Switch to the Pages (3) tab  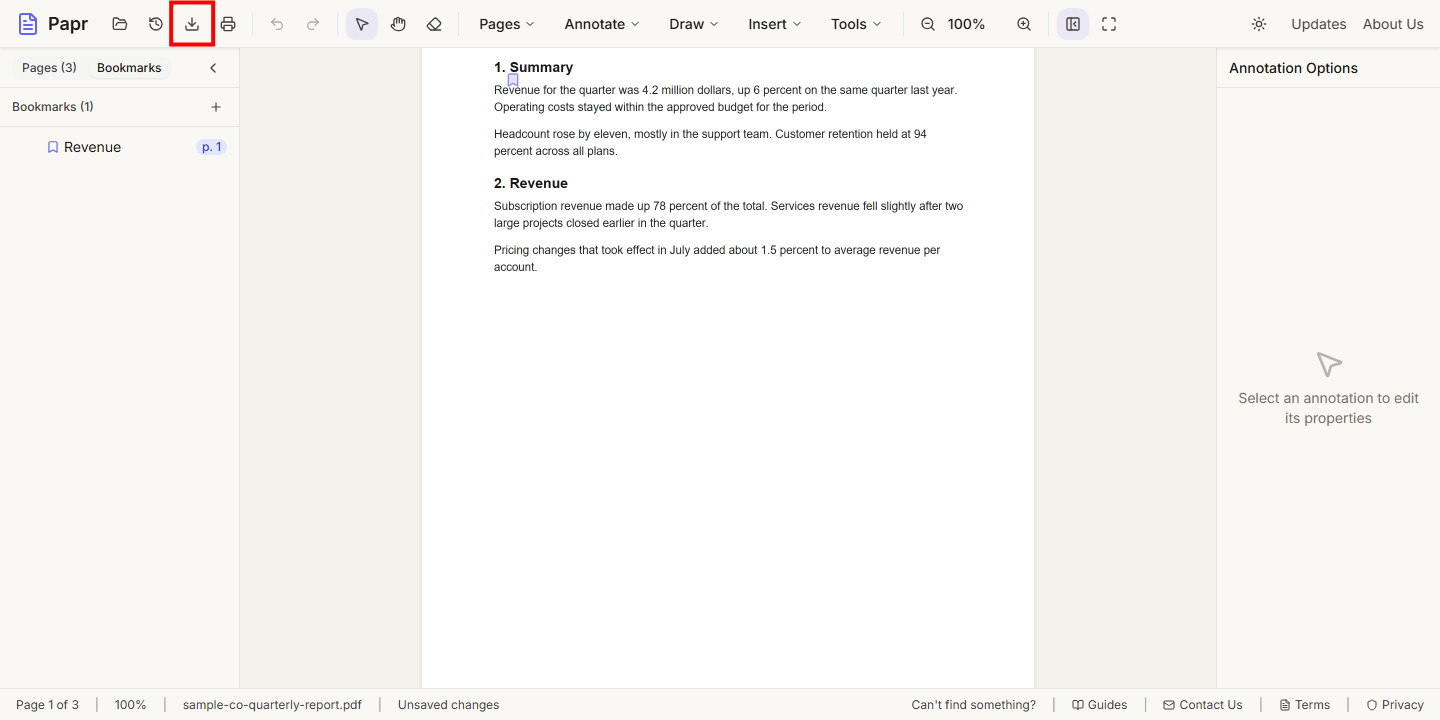(x=49, y=68)
